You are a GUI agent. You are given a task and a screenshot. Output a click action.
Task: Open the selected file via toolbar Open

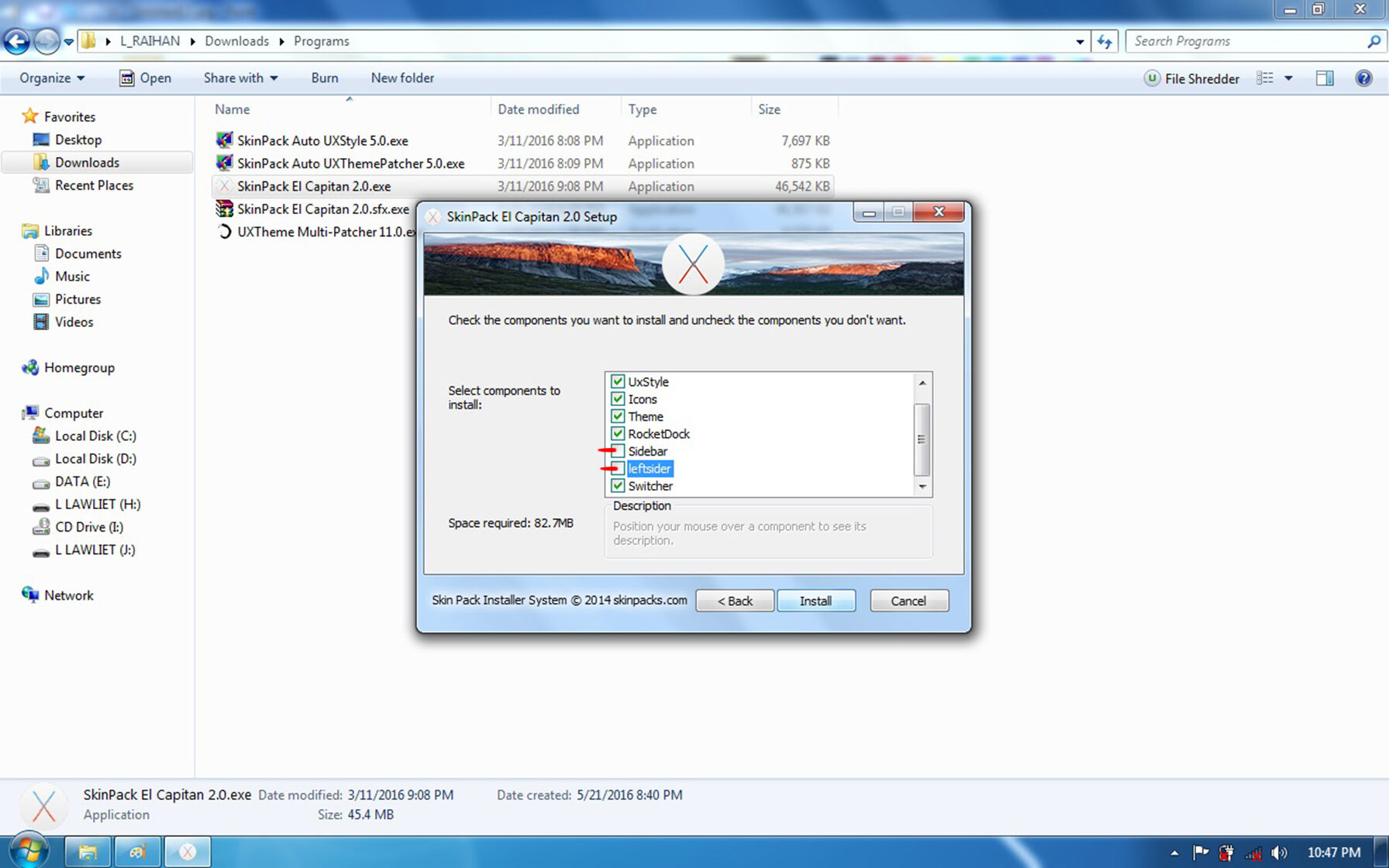(x=145, y=78)
